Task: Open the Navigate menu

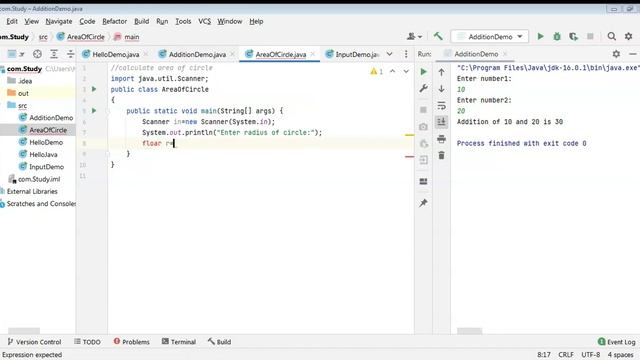Action: tap(59, 21)
